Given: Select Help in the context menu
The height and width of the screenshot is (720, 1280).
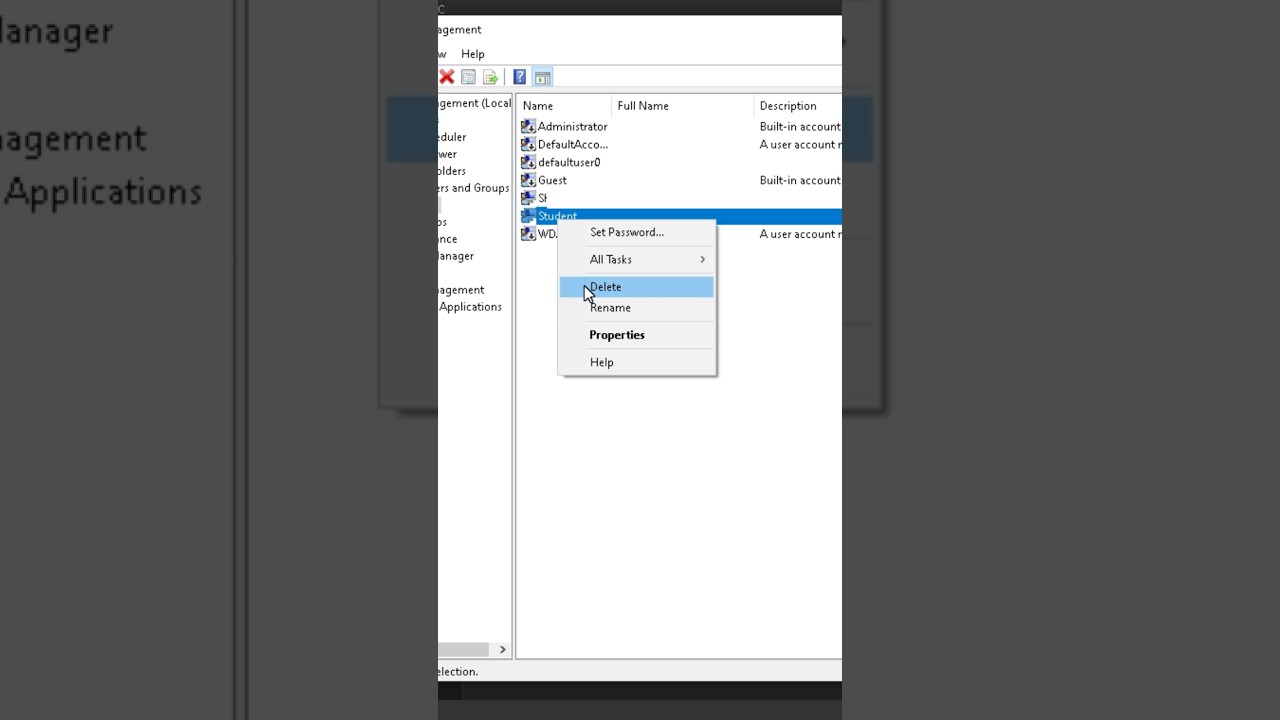Looking at the screenshot, I should [636, 362].
